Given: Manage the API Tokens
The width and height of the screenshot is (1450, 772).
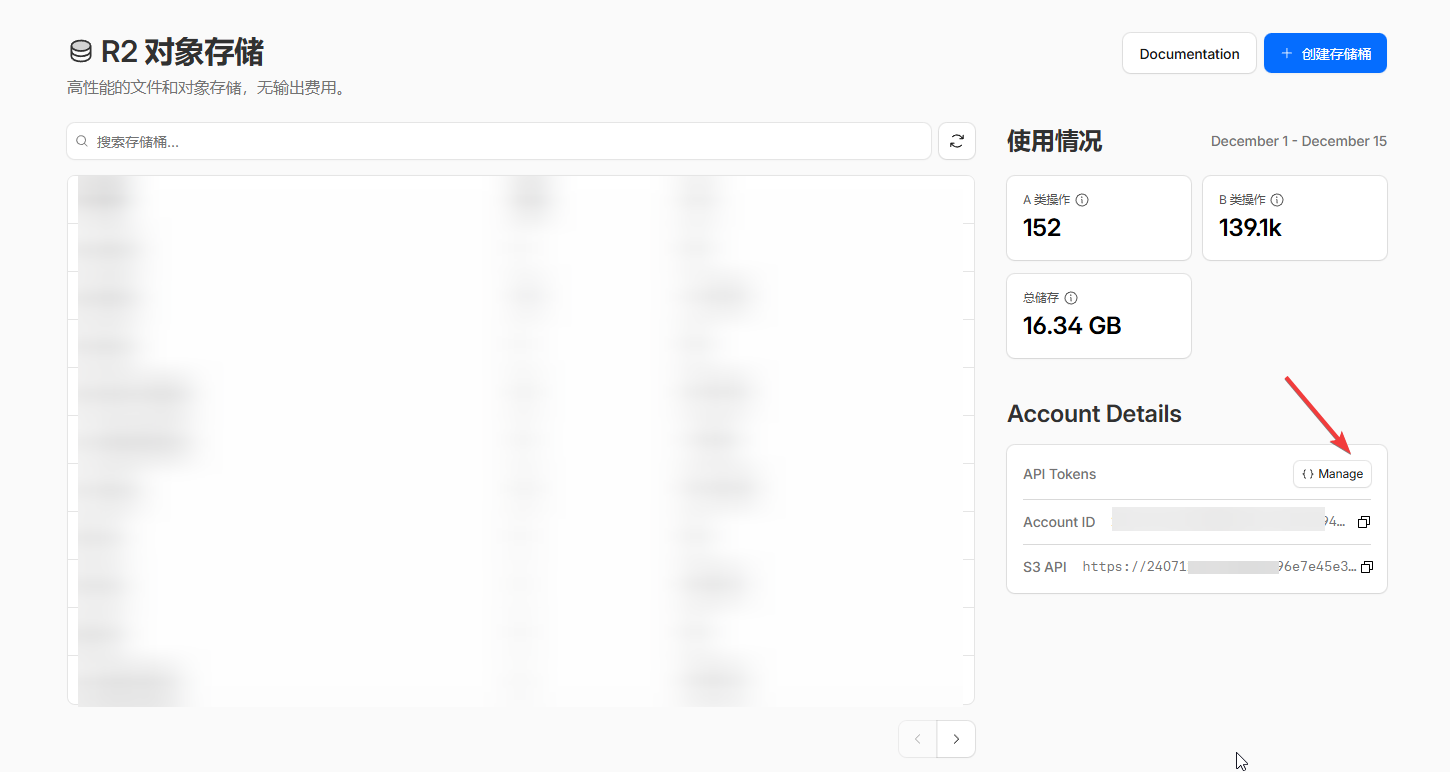Looking at the screenshot, I should click(x=1332, y=474).
